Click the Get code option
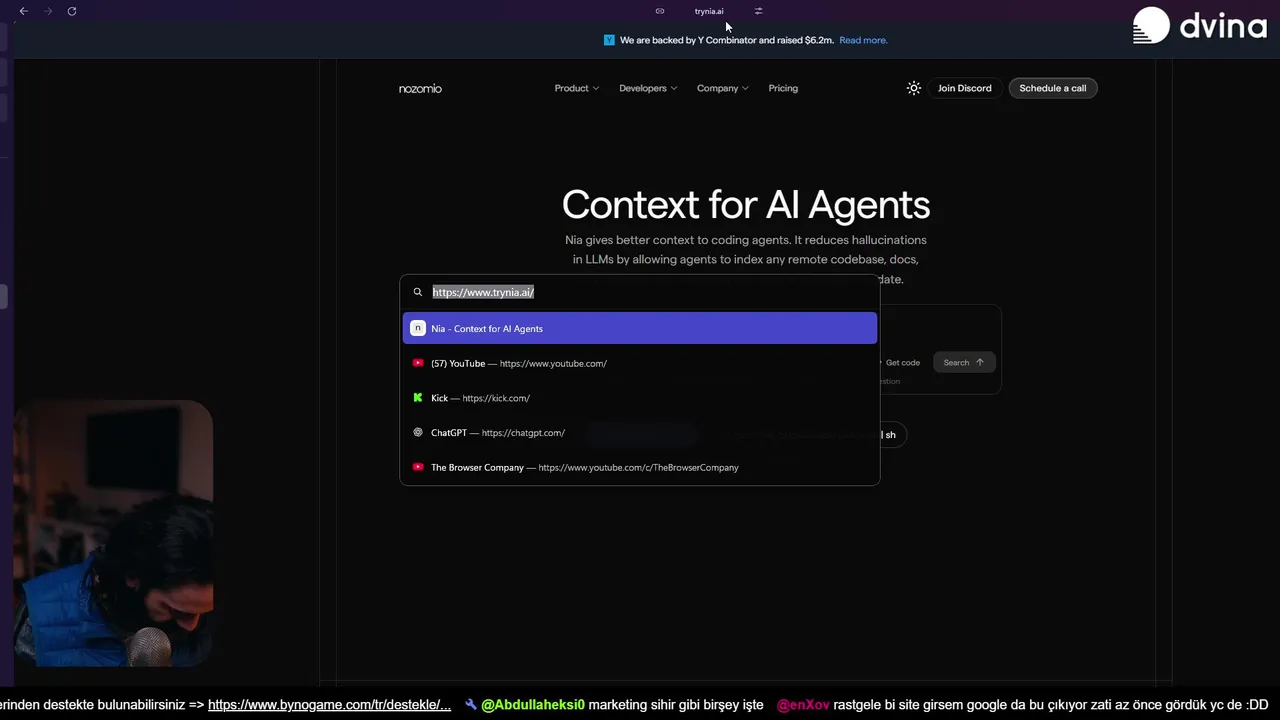 [900, 362]
